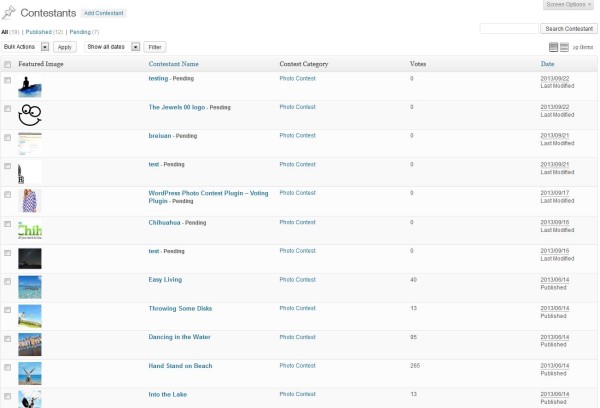Click the surfer thumbnail for testing
This screenshot has height=408, width=600.
30,86
